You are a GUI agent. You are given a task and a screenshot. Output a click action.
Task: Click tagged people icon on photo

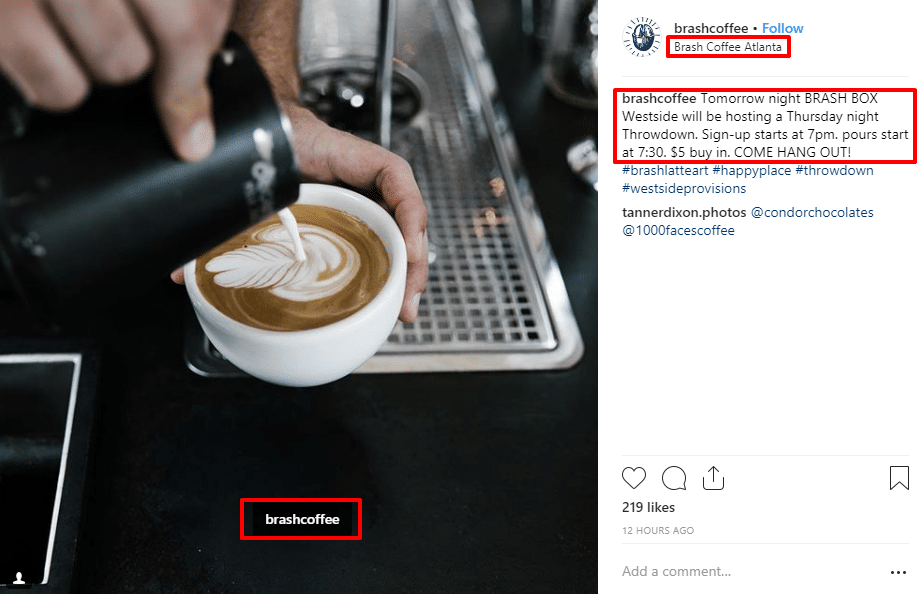click(x=19, y=578)
